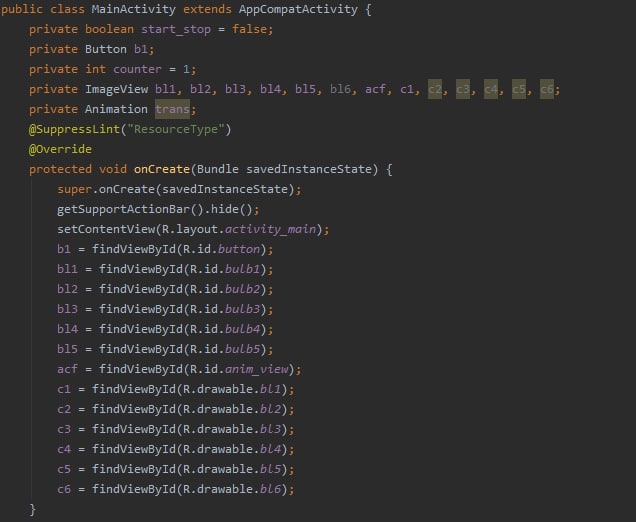Viewport: 636px width, 522px height.
Task: Click the bulb1 resource id
Action: pos(242,269)
